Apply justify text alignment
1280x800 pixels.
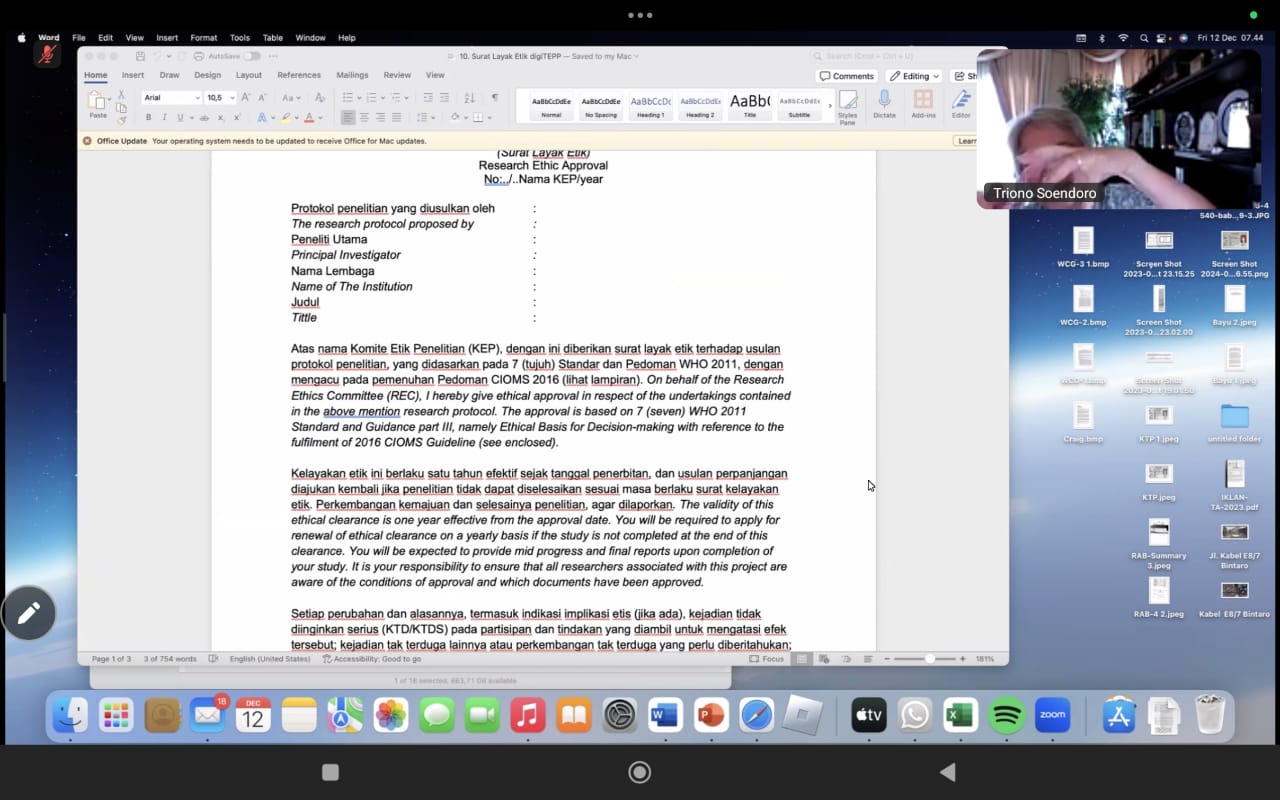click(398, 118)
